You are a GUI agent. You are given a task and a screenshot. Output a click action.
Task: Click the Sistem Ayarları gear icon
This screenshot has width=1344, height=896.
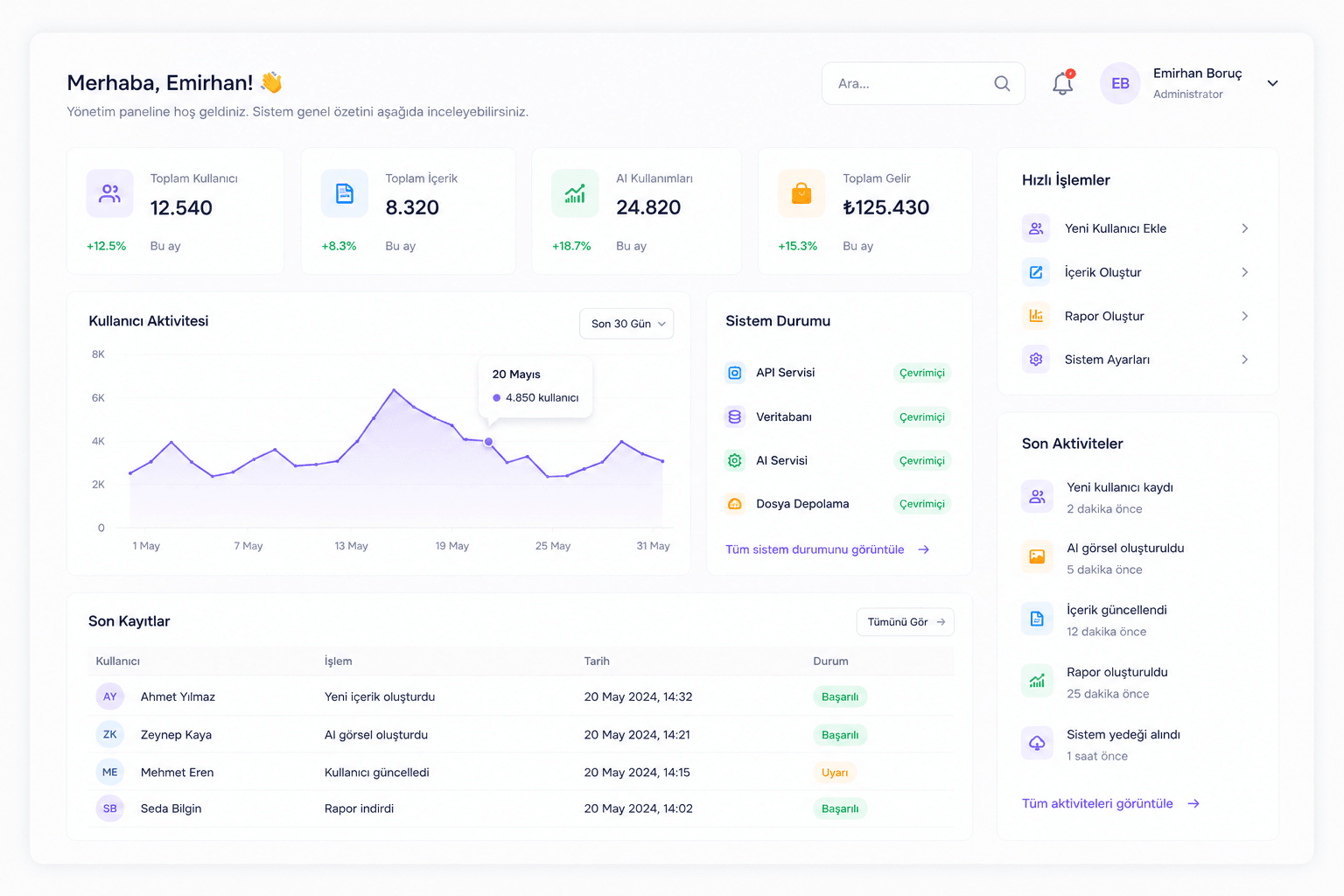pos(1036,360)
